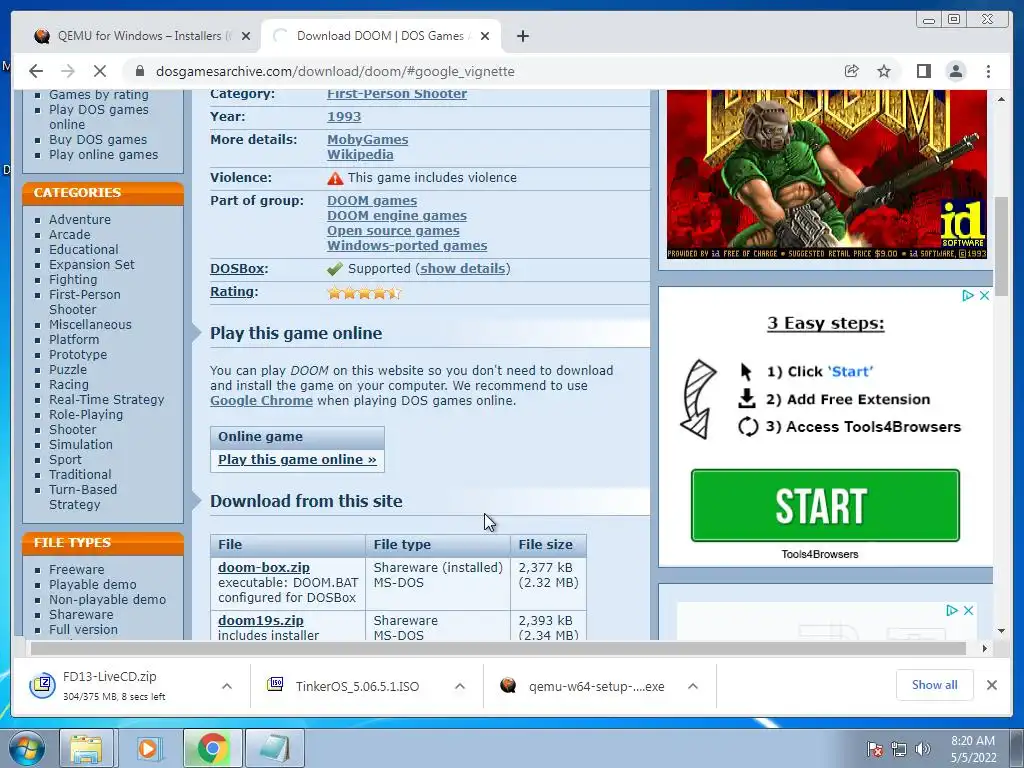Click Show all downloads button
Screen dimensions: 1024x768
(935, 684)
